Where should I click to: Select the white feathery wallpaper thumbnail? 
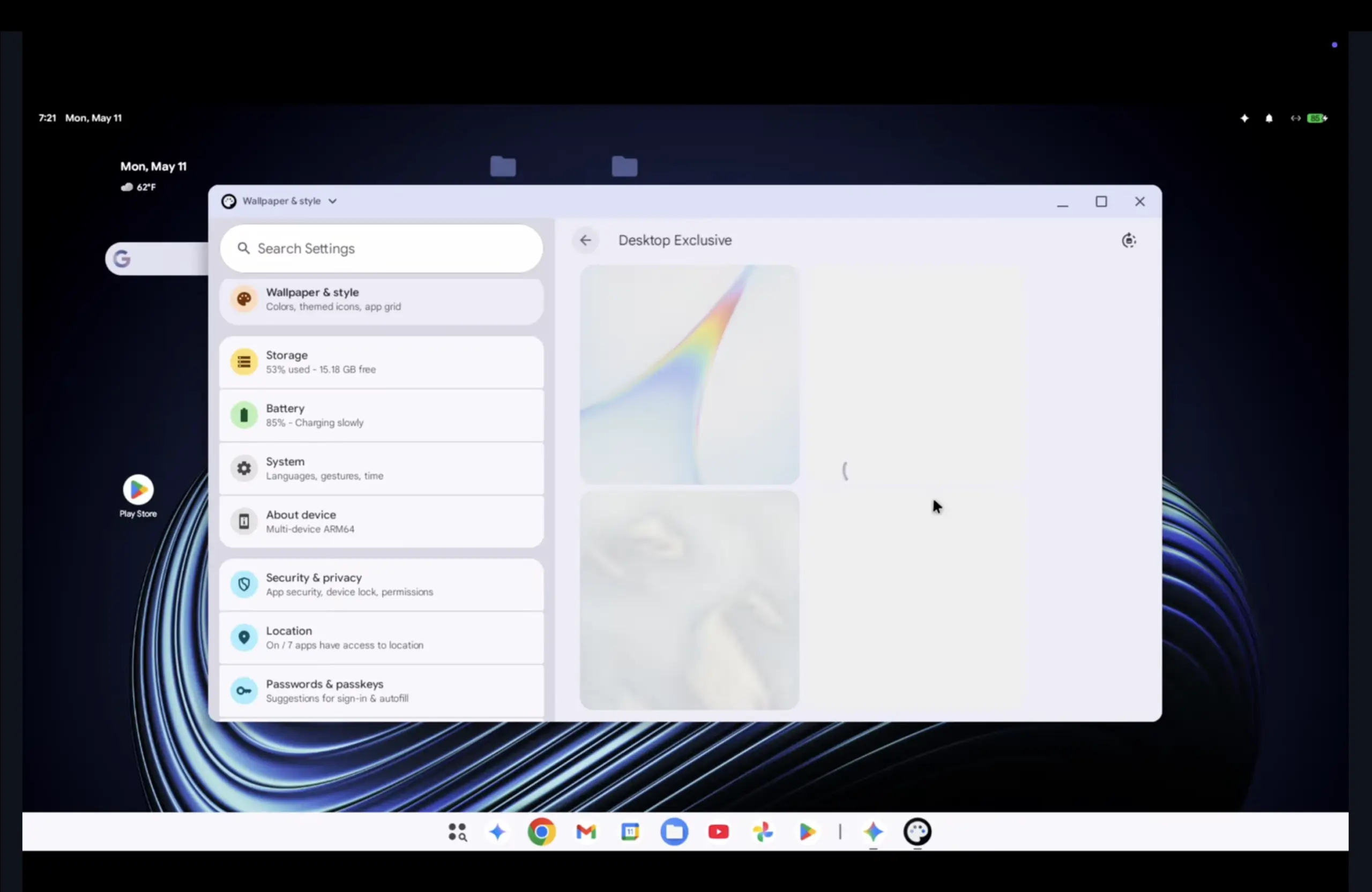point(689,600)
